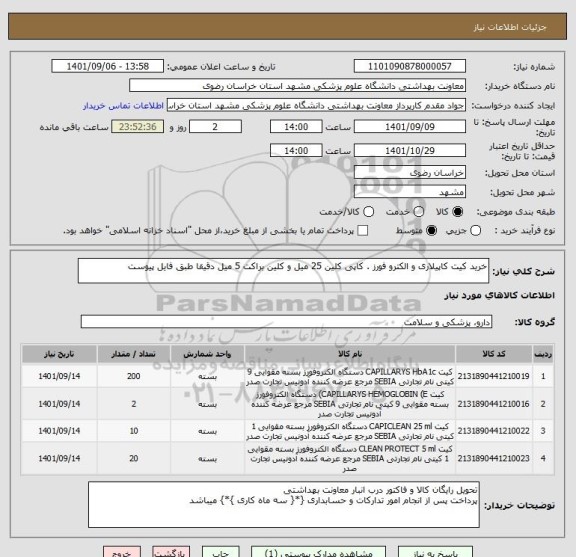Select the متوسط purchase type radio
This screenshot has width=576, height=557.
click(x=431, y=231)
